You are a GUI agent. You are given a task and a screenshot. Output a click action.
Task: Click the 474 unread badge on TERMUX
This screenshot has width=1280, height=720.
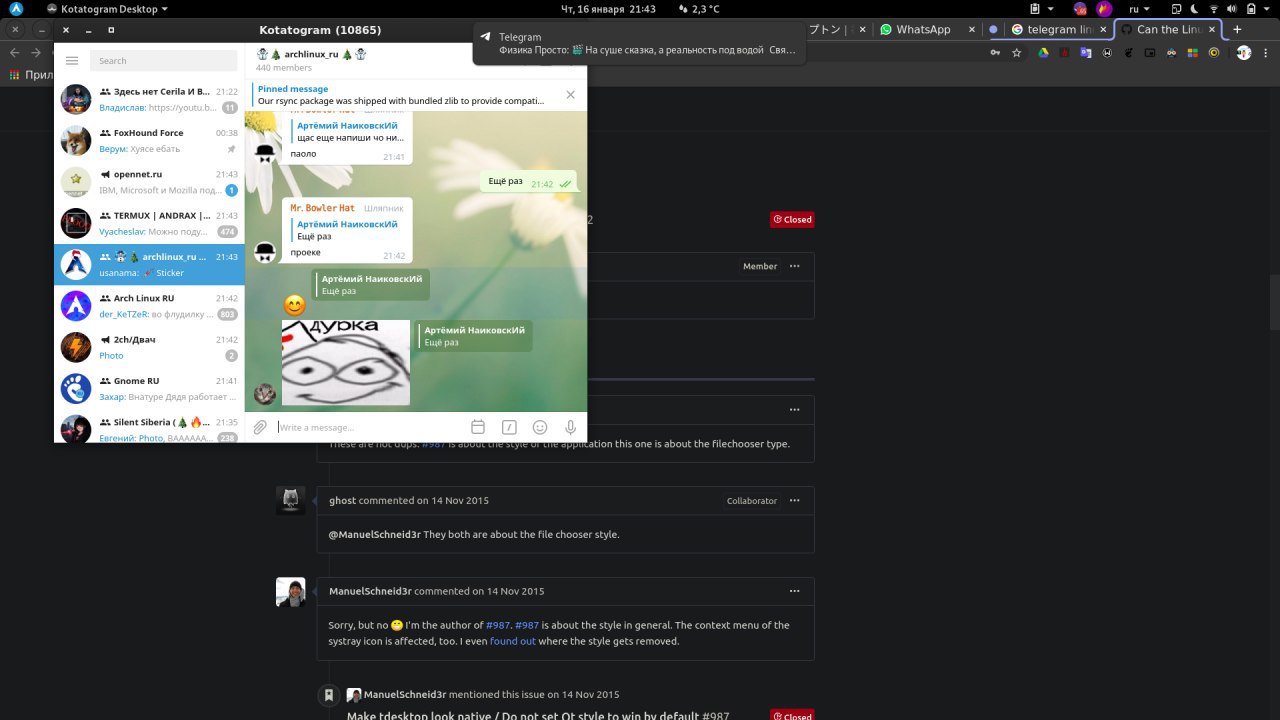228,232
